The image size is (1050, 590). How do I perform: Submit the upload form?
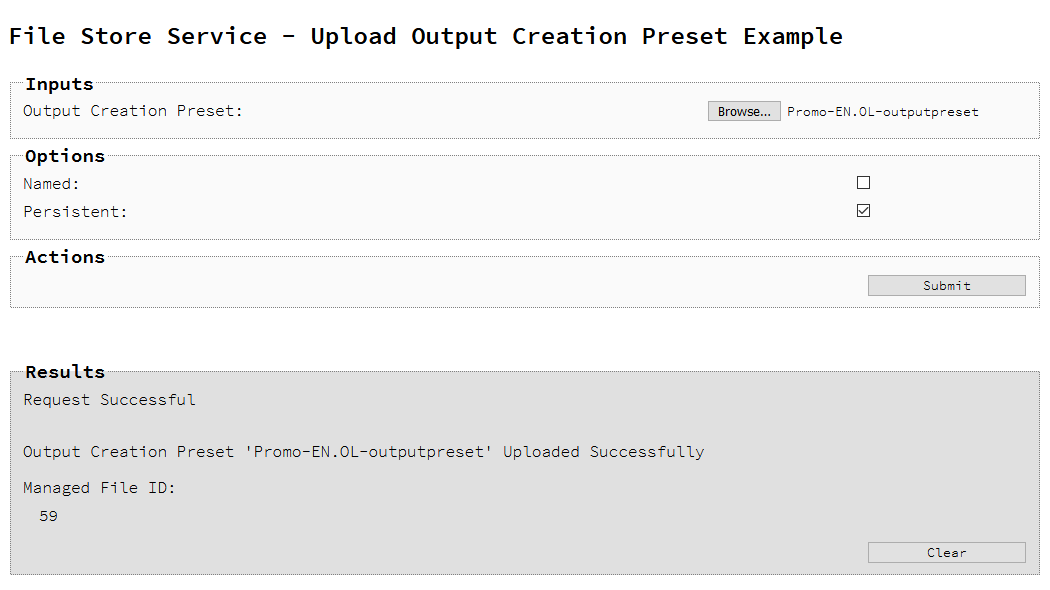pyautogui.click(x=946, y=285)
